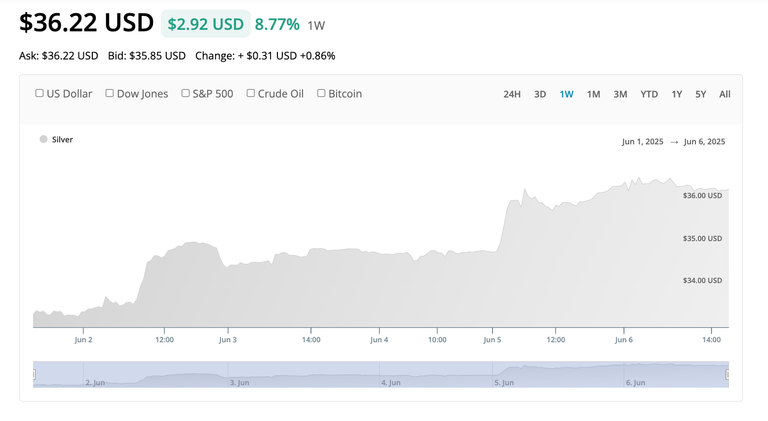Click the Bid: $35.85 USD value
Image resolution: width=768 pixels, height=421 pixels.
click(x=147, y=56)
